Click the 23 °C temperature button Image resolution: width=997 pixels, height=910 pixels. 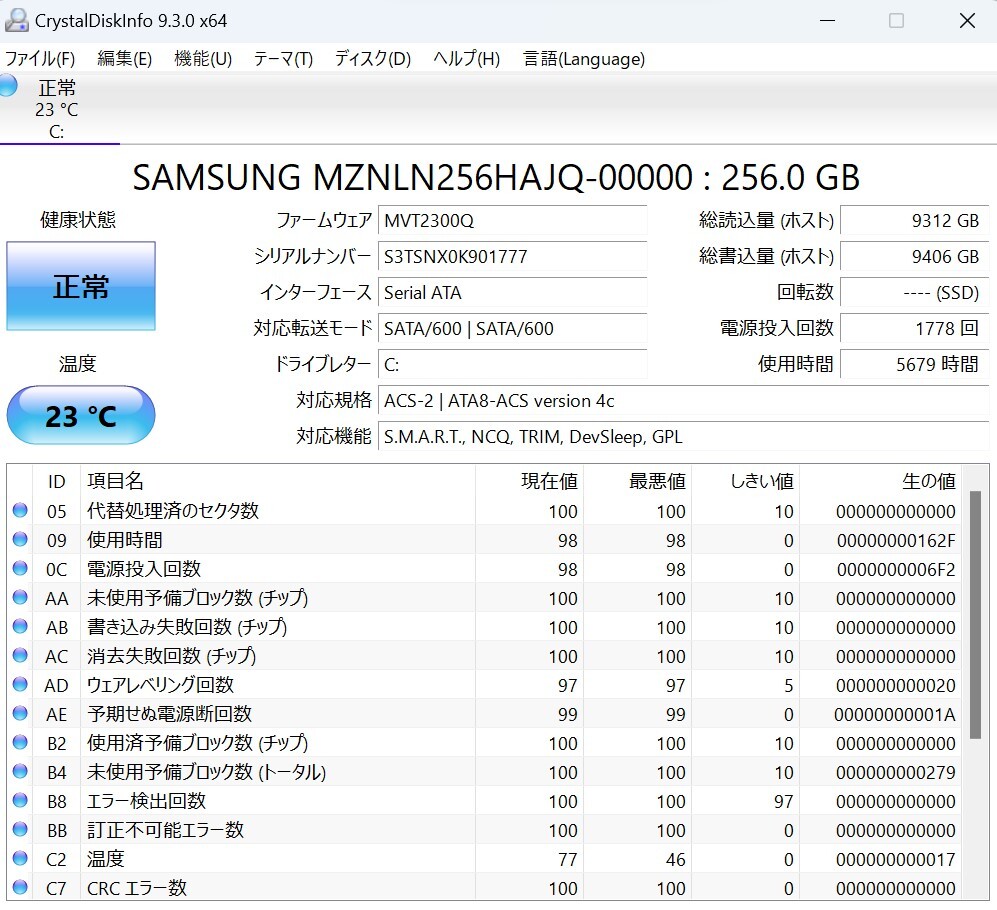(81, 415)
